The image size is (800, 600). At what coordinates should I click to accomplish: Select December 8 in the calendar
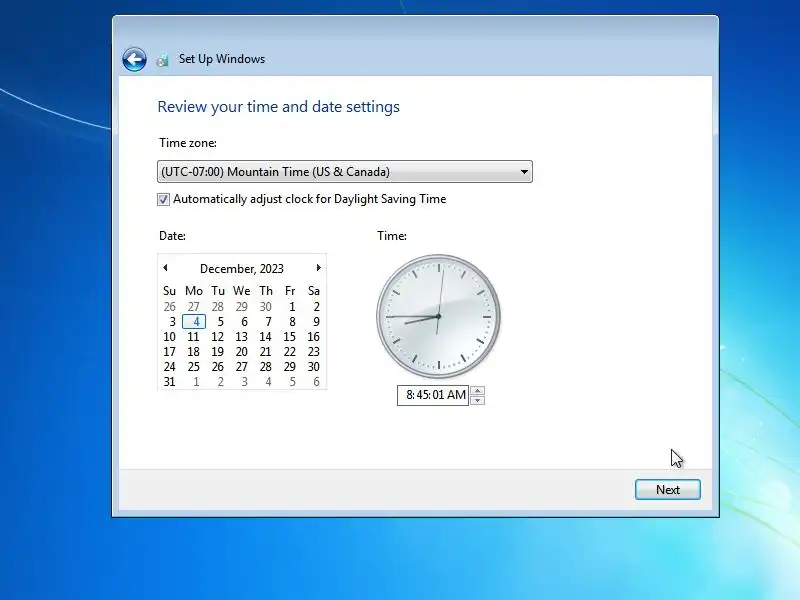tap(292, 322)
